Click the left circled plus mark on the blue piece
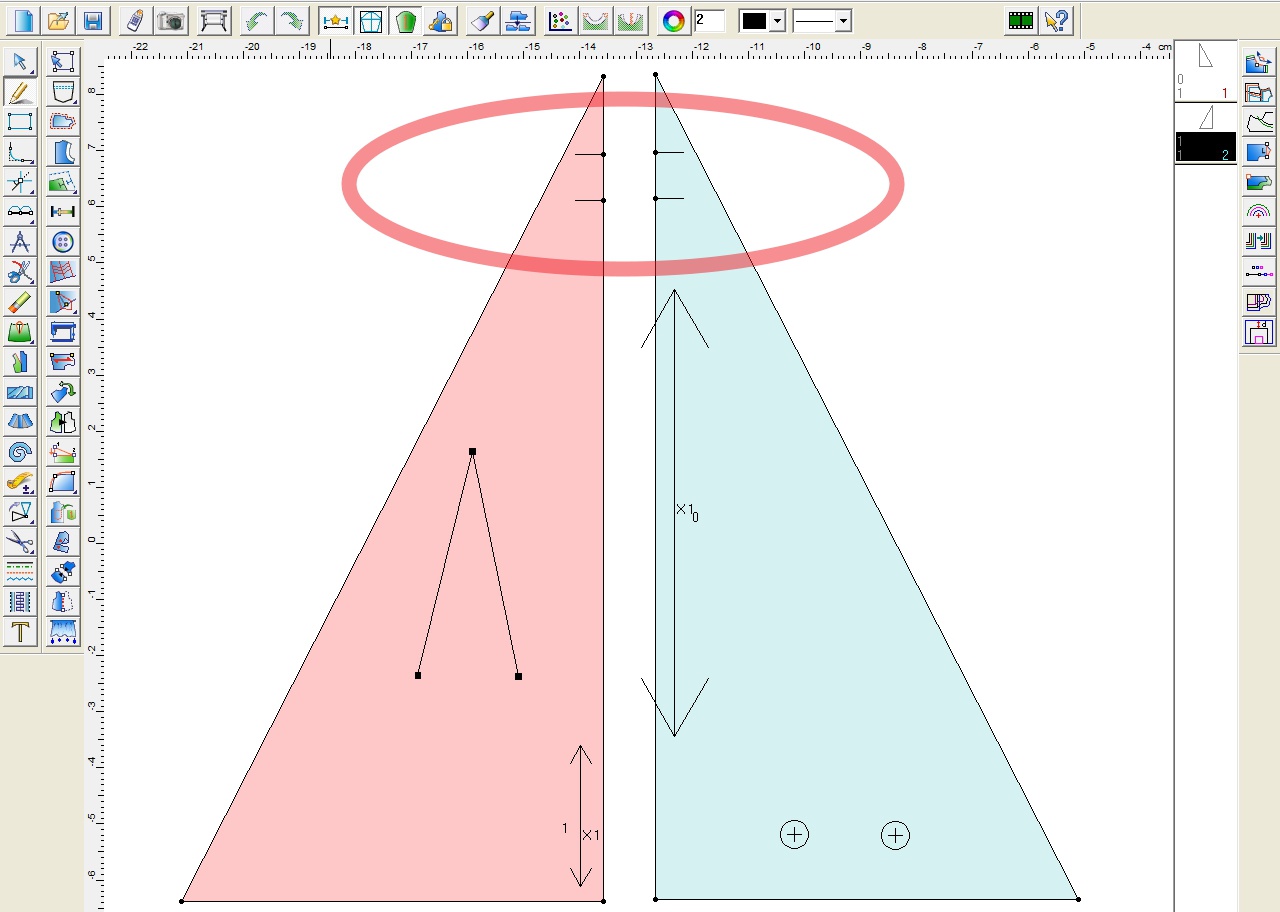The width and height of the screenshot is (1280, 912). click(794, 834)
